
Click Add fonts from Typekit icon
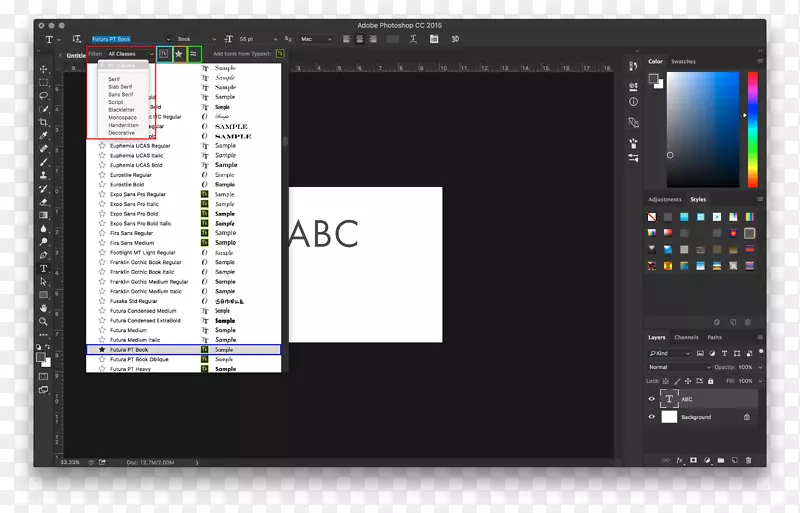[x=280, y=54]
